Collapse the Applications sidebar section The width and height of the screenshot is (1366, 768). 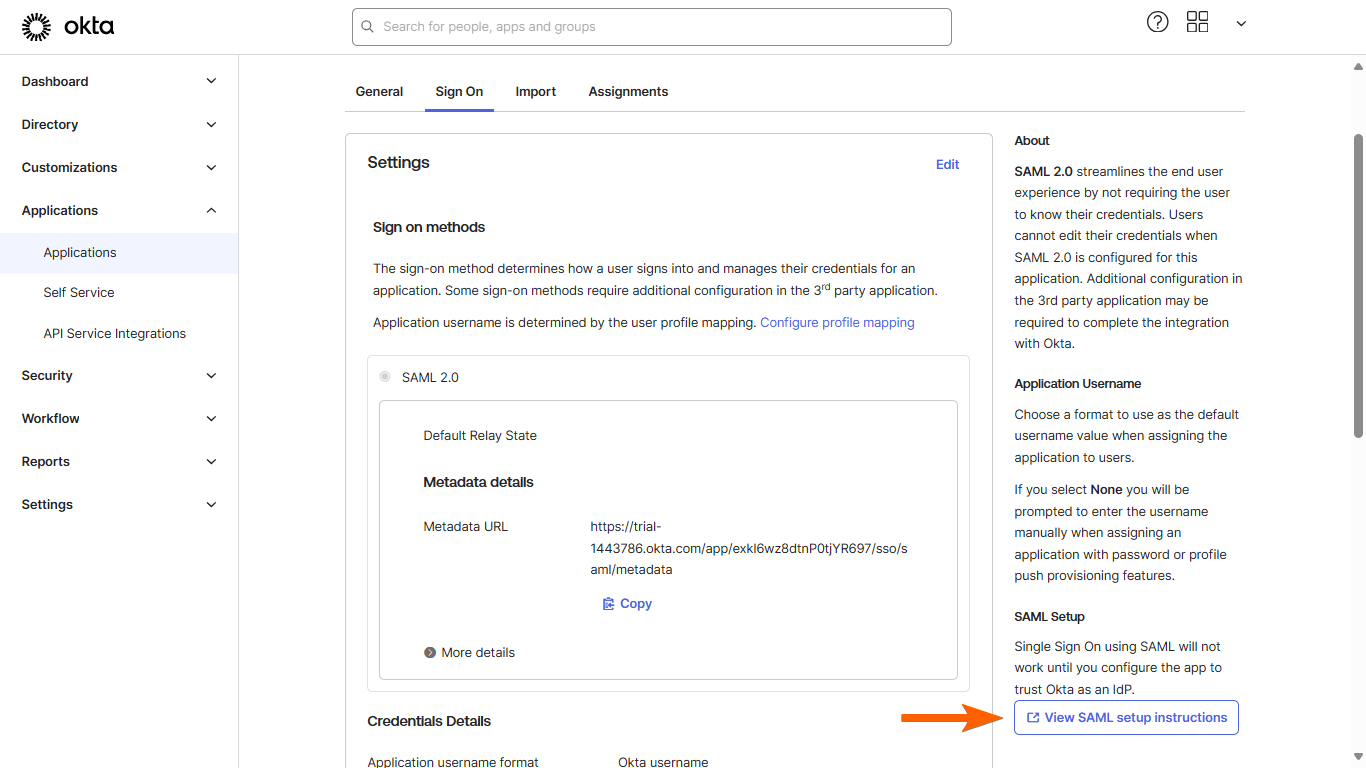tap(119, 210)
